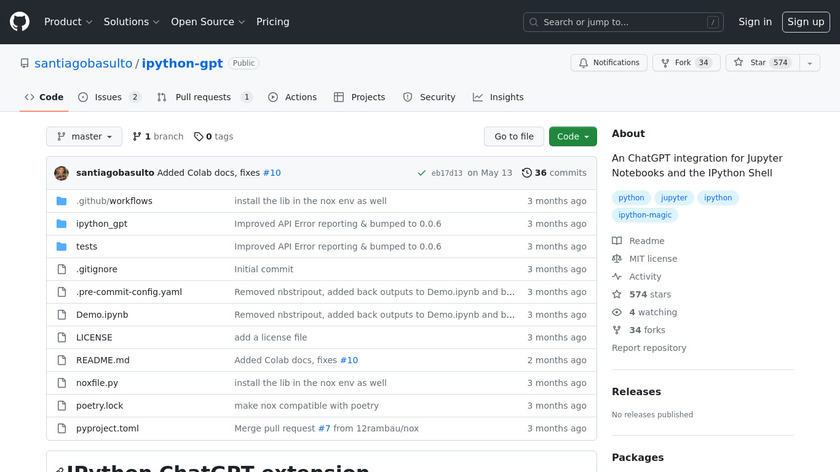Click the Go to file button
Image resolution: width=840 pixels, height=472 pixels.
(514, 137)
